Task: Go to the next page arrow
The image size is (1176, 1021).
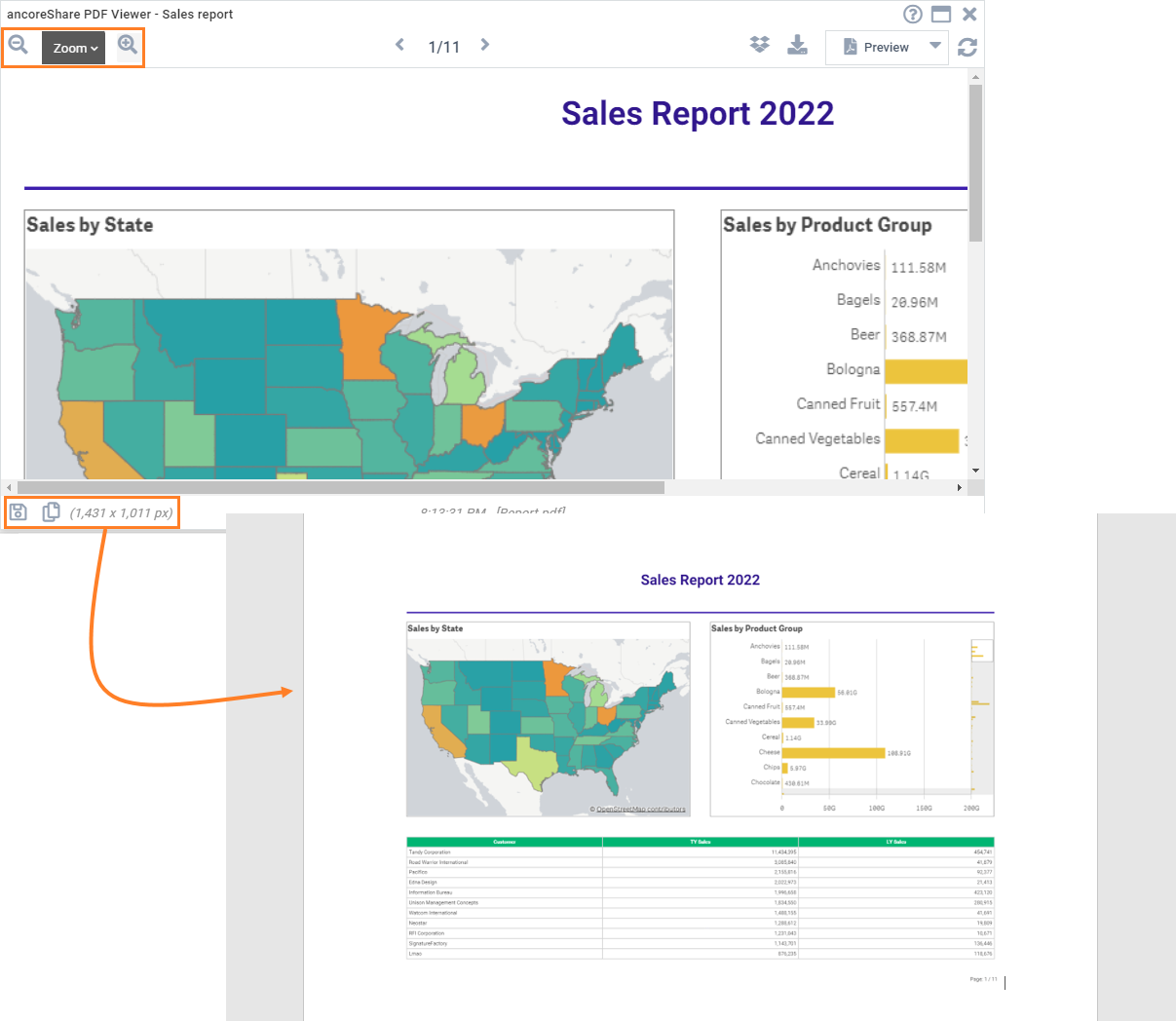Action: 485,45
